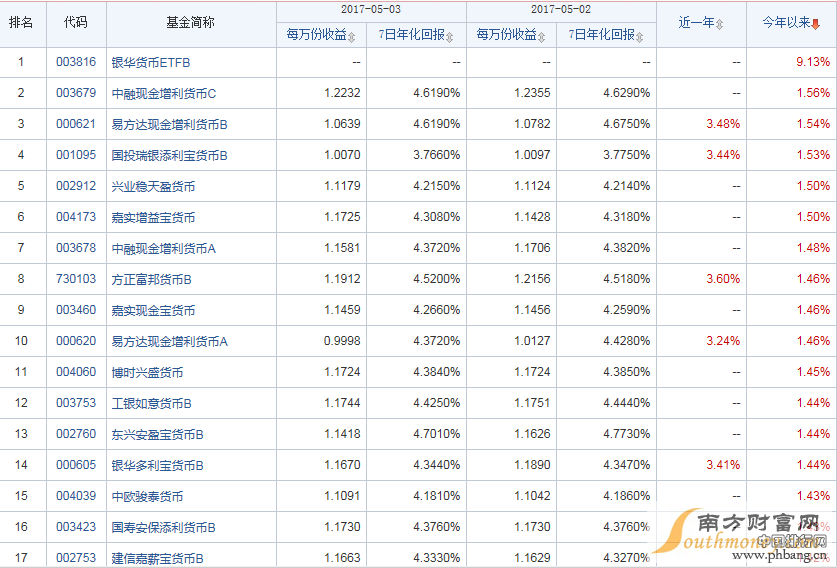Screen dimensions: 837x568
Task: Click the 0.9998 value for 易方达现金增利货币A
Action: [342, 341]
